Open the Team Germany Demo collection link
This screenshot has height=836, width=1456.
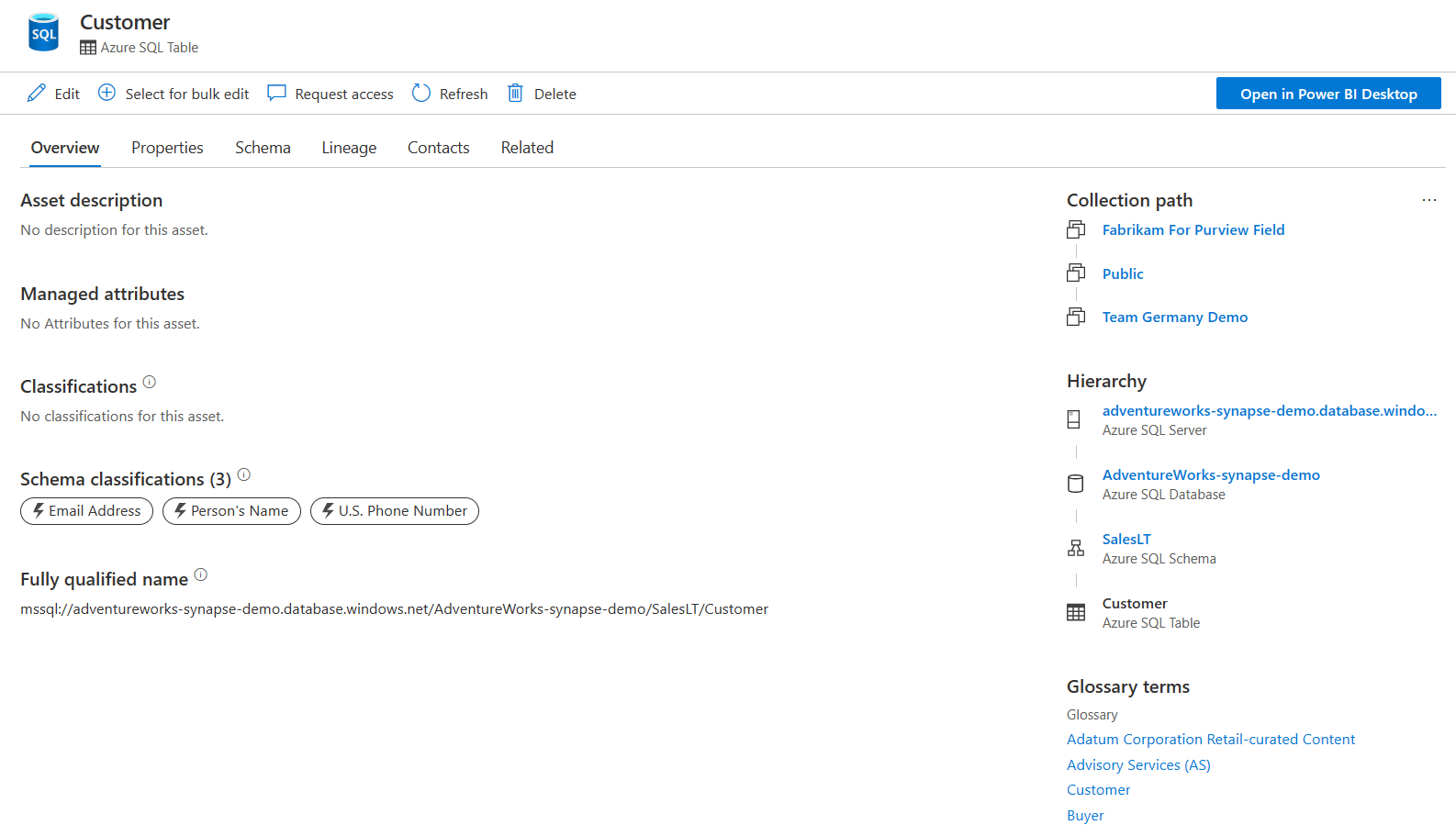1175,317
